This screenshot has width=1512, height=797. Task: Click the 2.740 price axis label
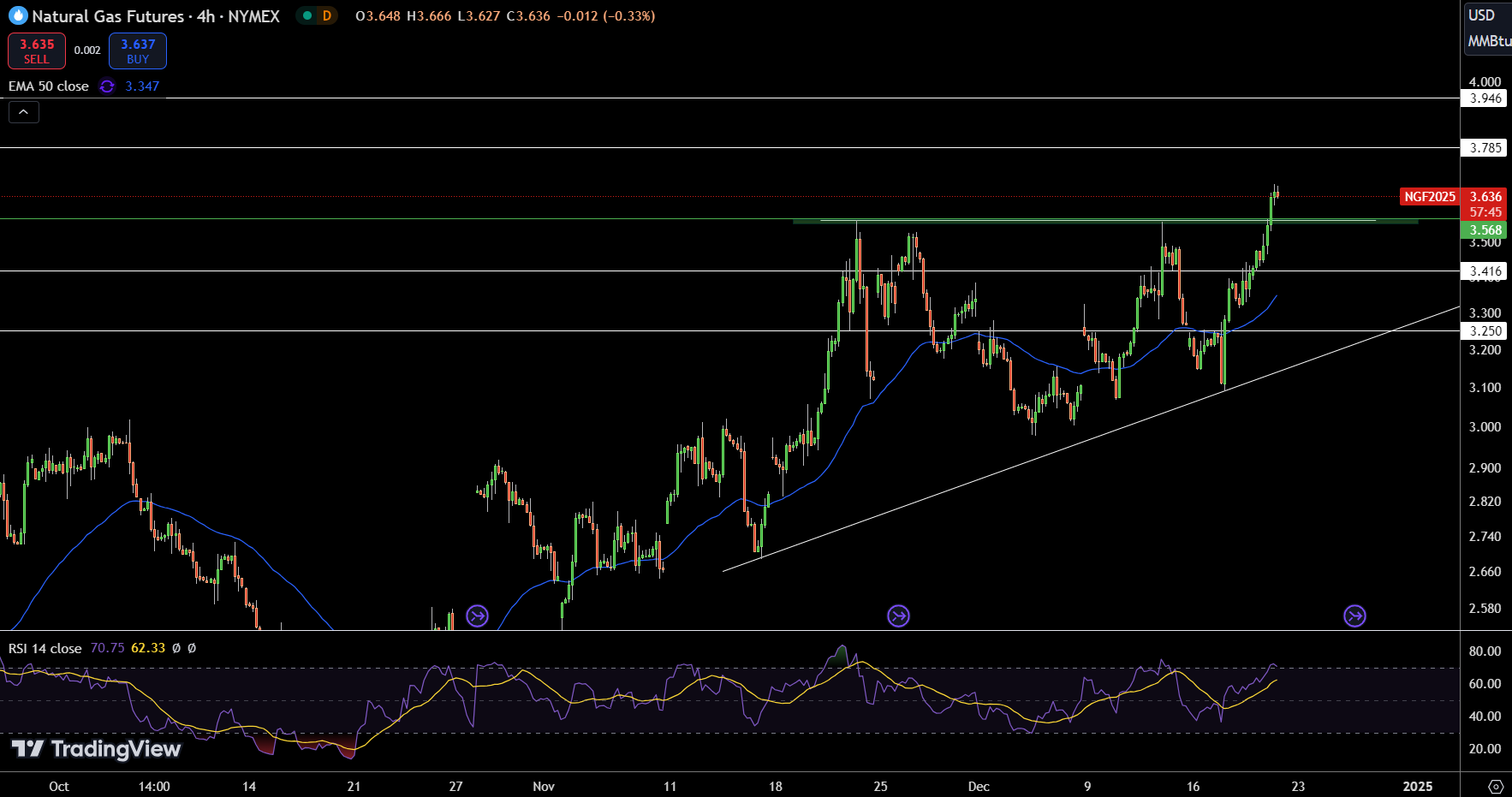point(1485,537)
